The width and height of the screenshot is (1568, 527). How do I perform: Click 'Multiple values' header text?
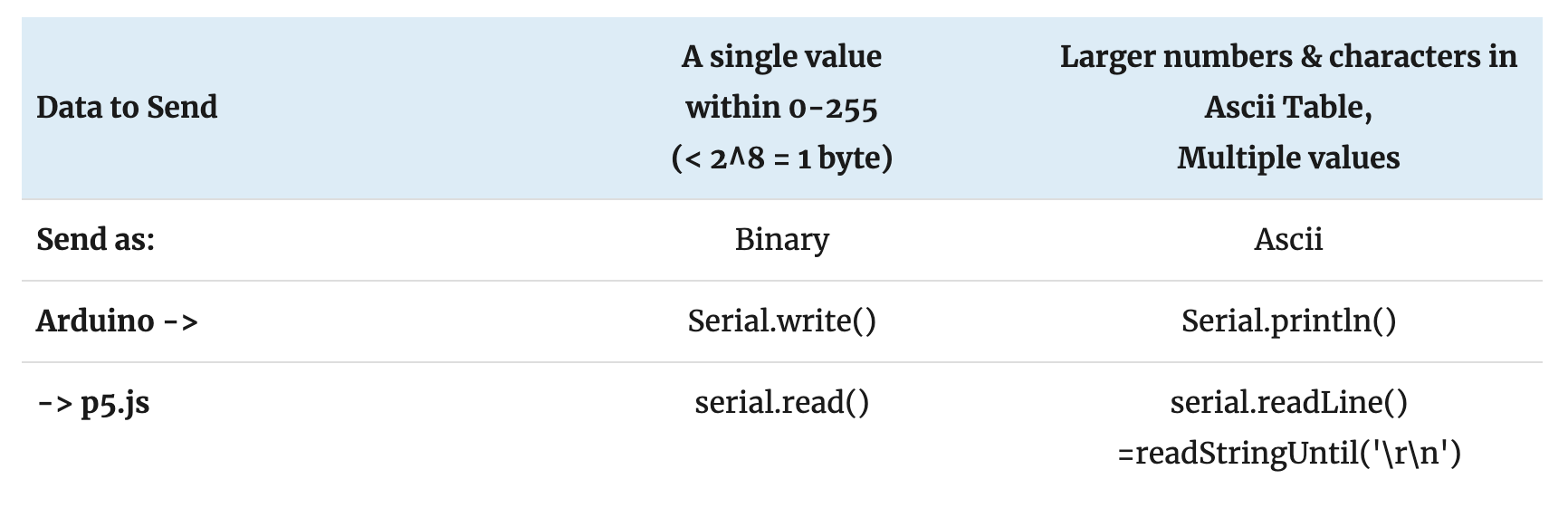(1288, 158)
